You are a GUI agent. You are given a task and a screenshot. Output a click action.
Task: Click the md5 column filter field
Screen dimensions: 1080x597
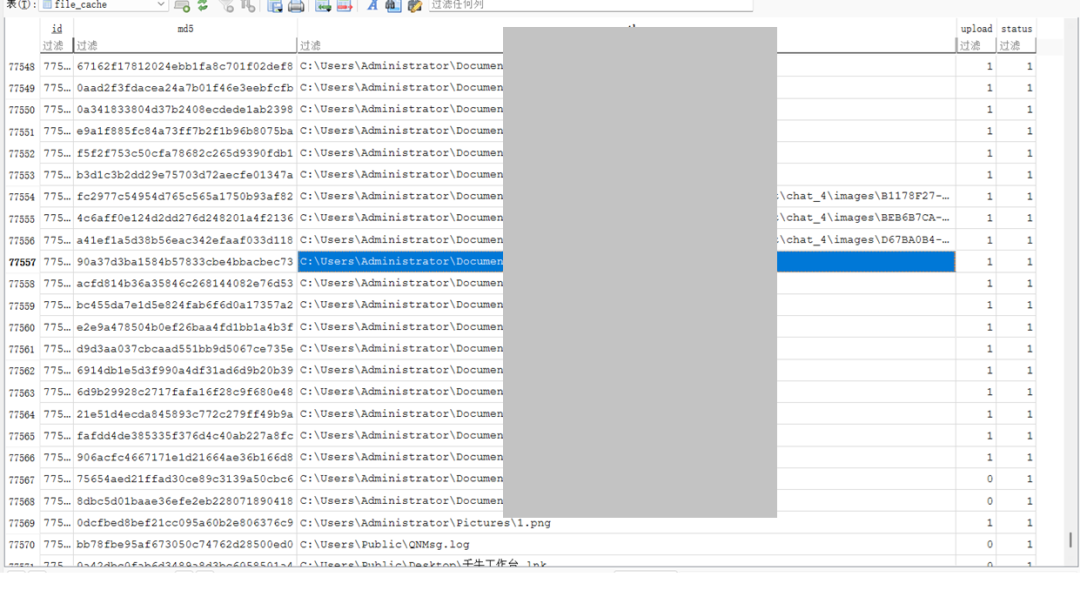[x=185, y=46]
